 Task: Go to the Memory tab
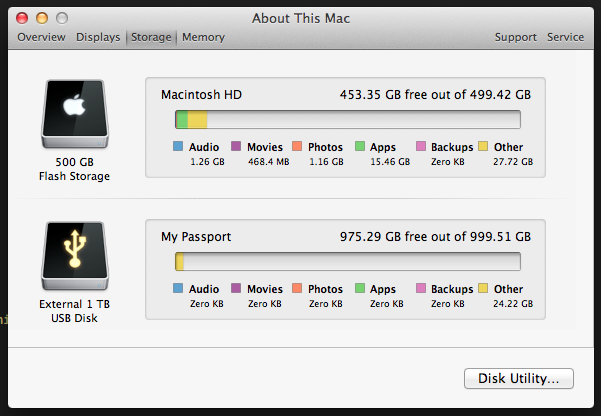coord(203,37)
